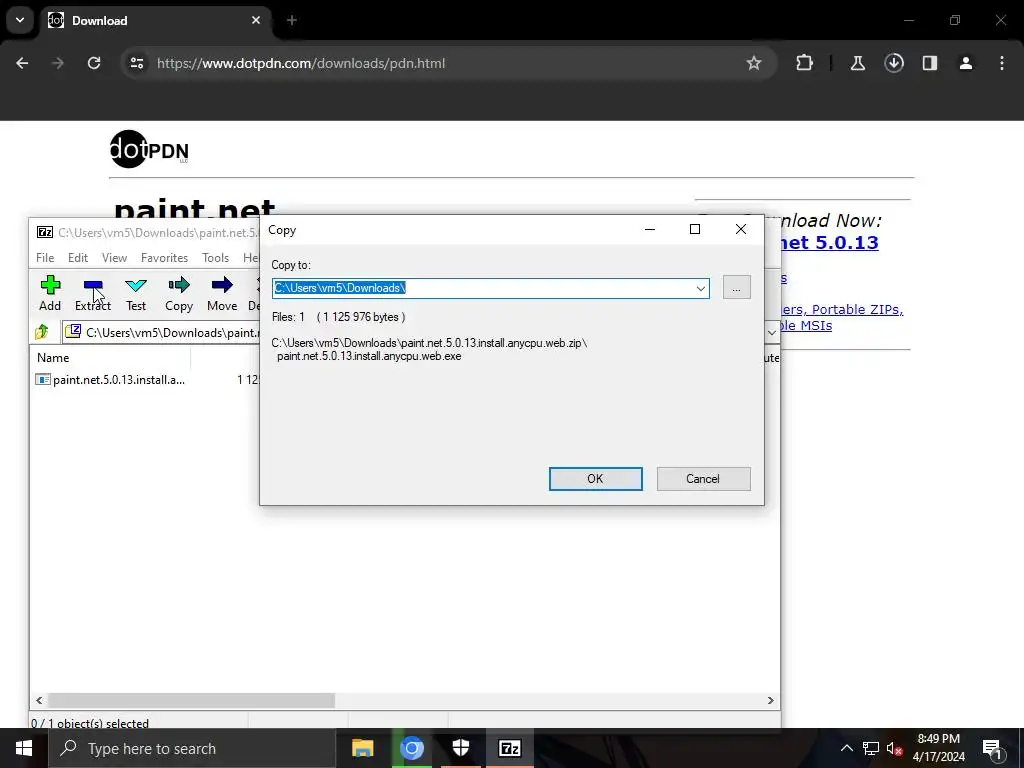Open the browser Downloads icon

[x=894, y=63]
